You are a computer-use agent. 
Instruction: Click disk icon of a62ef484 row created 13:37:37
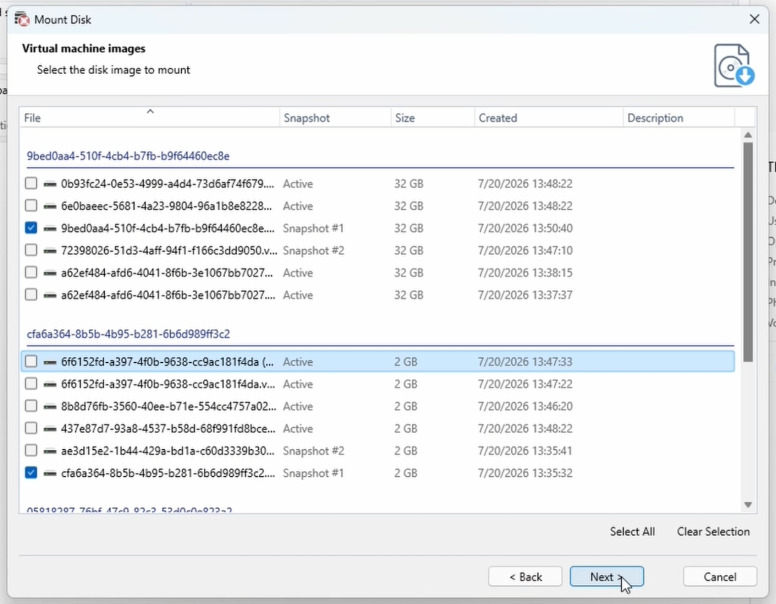[x=49, y=296]
